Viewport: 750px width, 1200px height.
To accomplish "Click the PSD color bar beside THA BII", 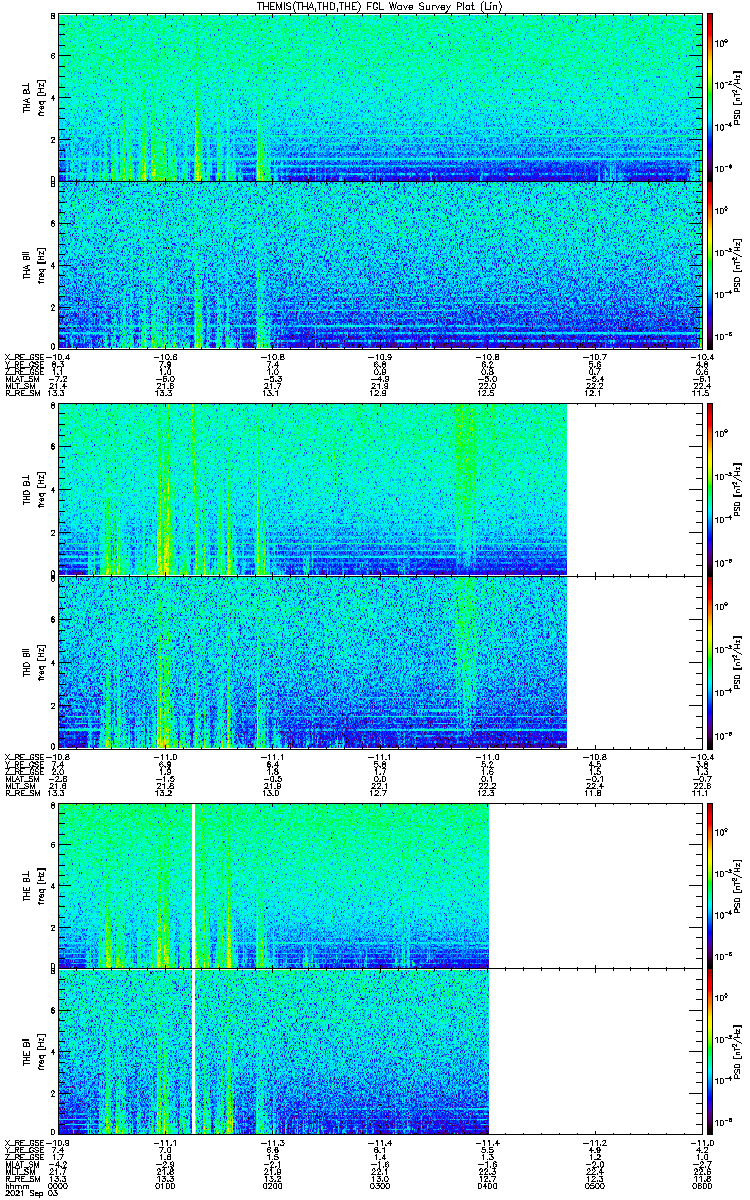I will (x=710, y=264).
